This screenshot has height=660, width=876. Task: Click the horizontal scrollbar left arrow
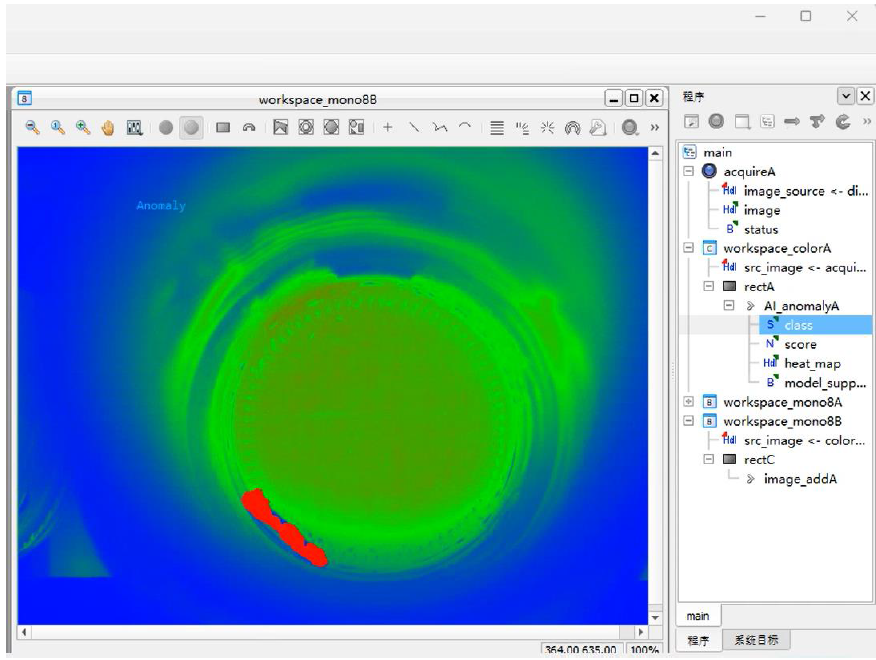point(23,632)
